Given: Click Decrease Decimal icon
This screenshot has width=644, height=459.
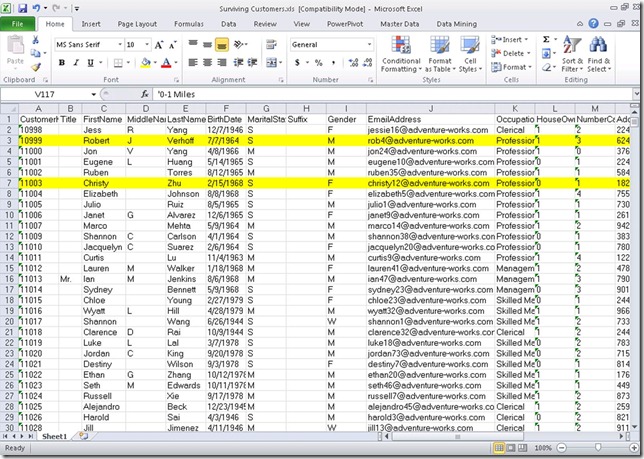Looking at the screenshot, I should point(368,63).
